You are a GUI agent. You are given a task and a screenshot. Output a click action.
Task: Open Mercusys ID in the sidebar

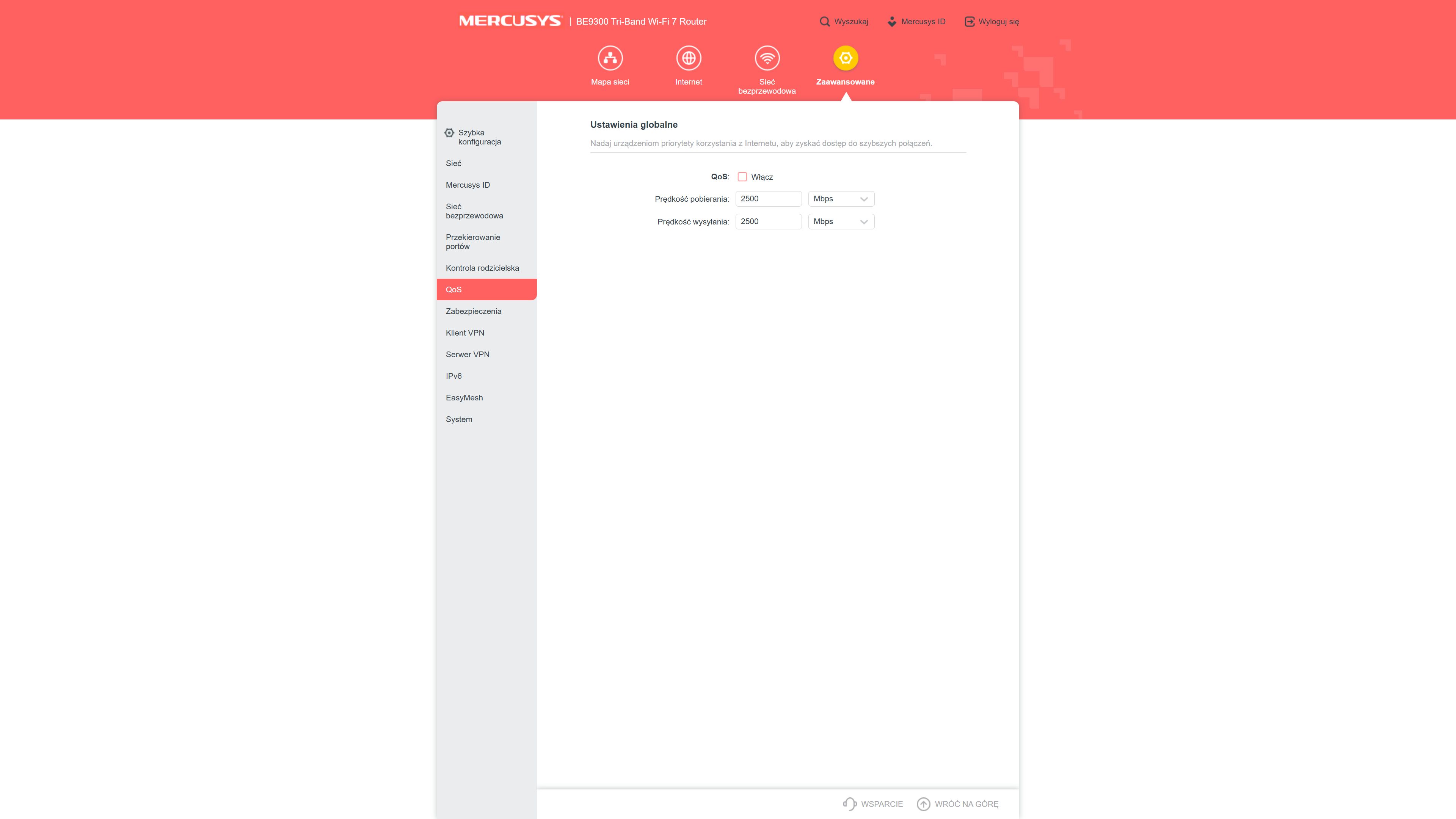click(486, 185)
